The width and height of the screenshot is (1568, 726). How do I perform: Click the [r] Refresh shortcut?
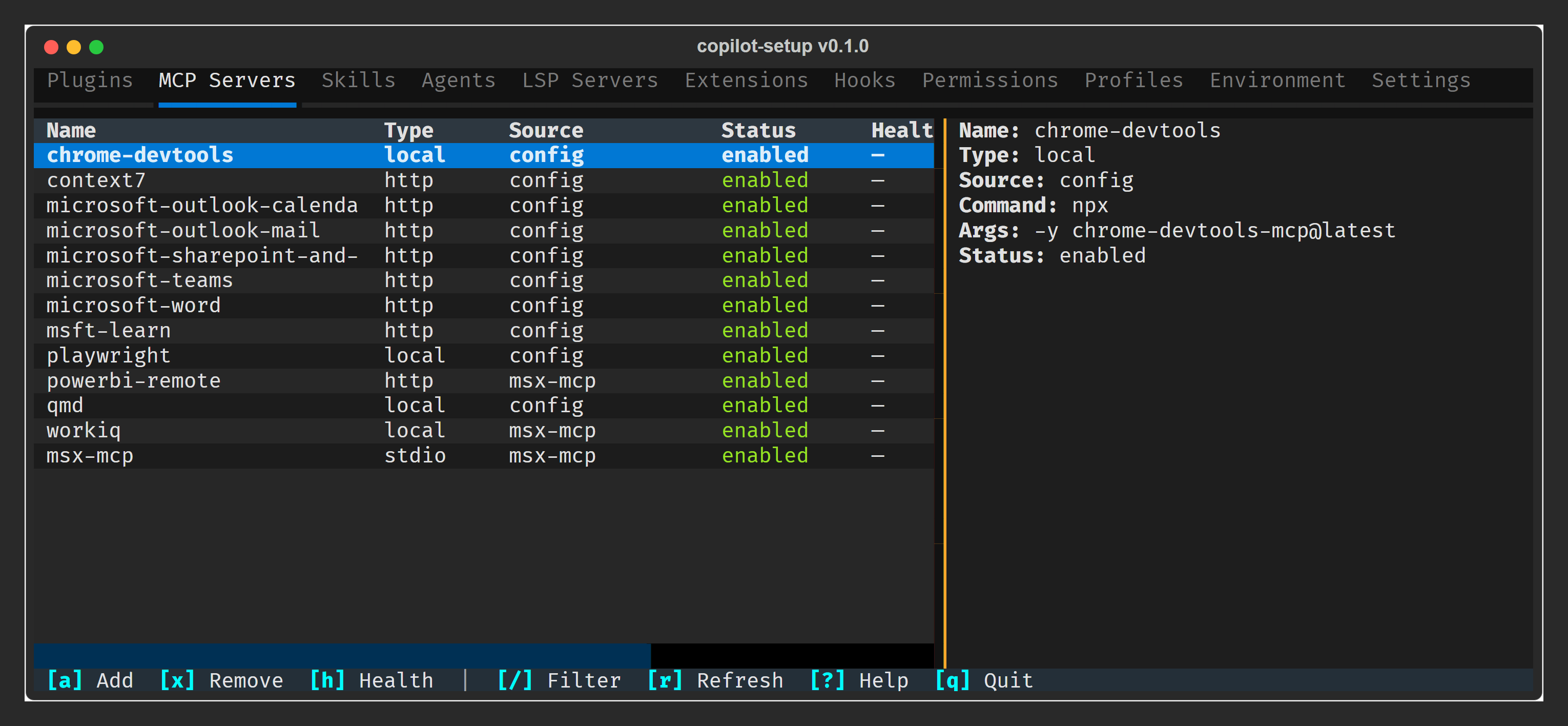tap(715, 680)
